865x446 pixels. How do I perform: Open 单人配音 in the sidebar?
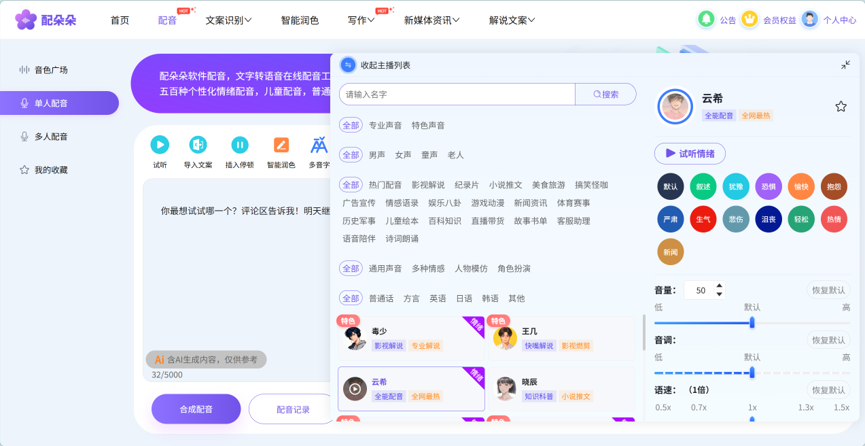(60, 103)
